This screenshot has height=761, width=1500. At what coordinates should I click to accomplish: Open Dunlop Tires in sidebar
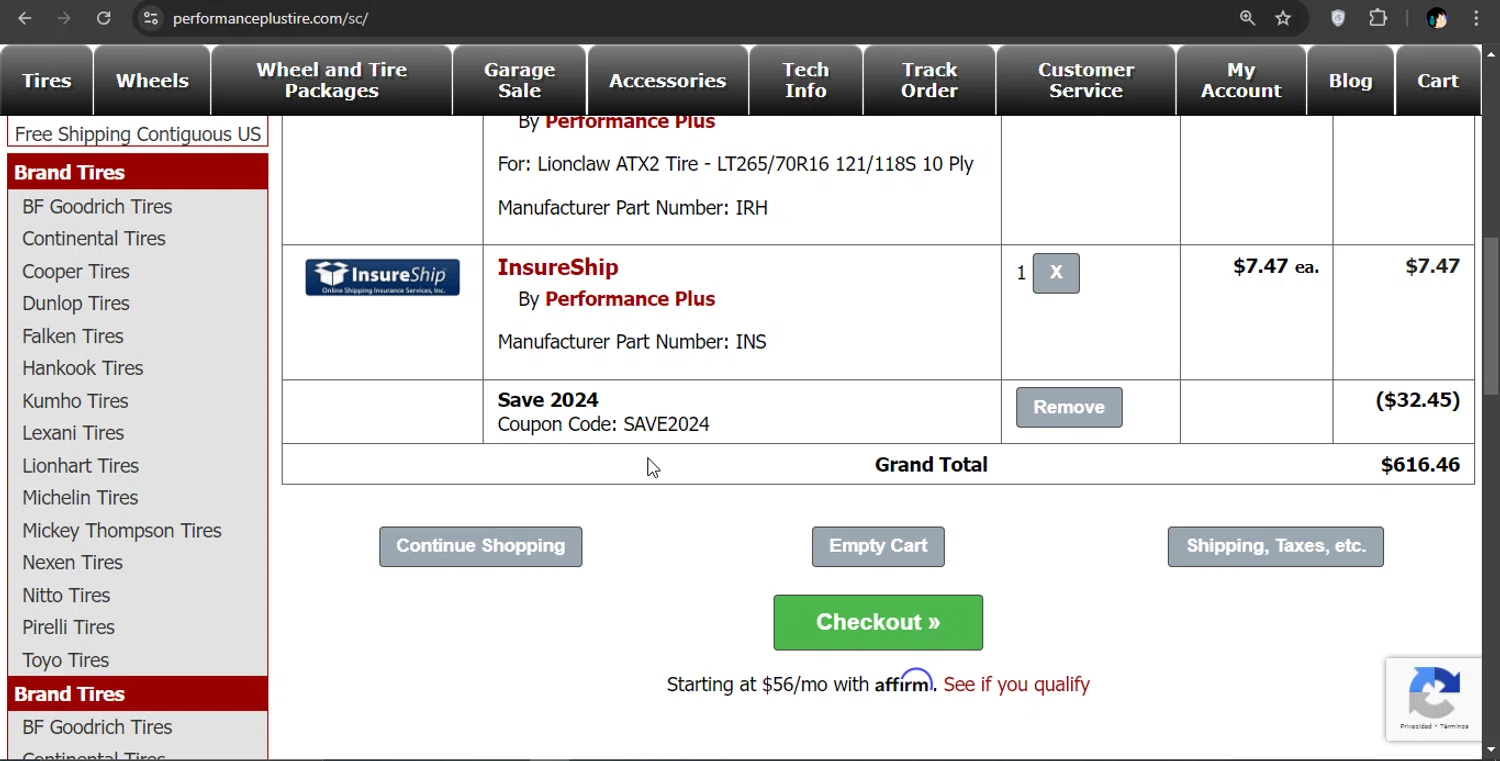coord(76,304)
